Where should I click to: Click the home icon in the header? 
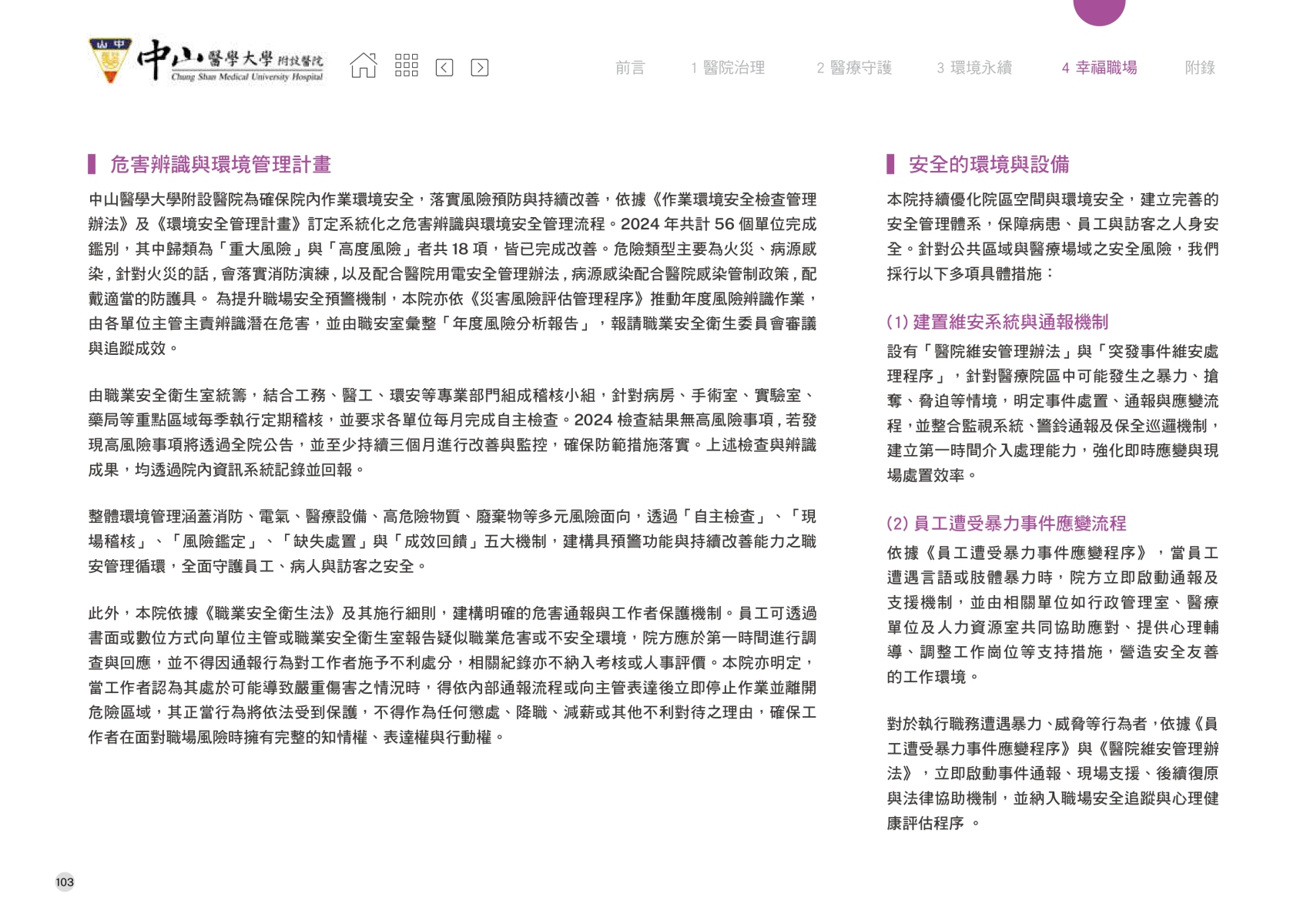tap(364, 66)
